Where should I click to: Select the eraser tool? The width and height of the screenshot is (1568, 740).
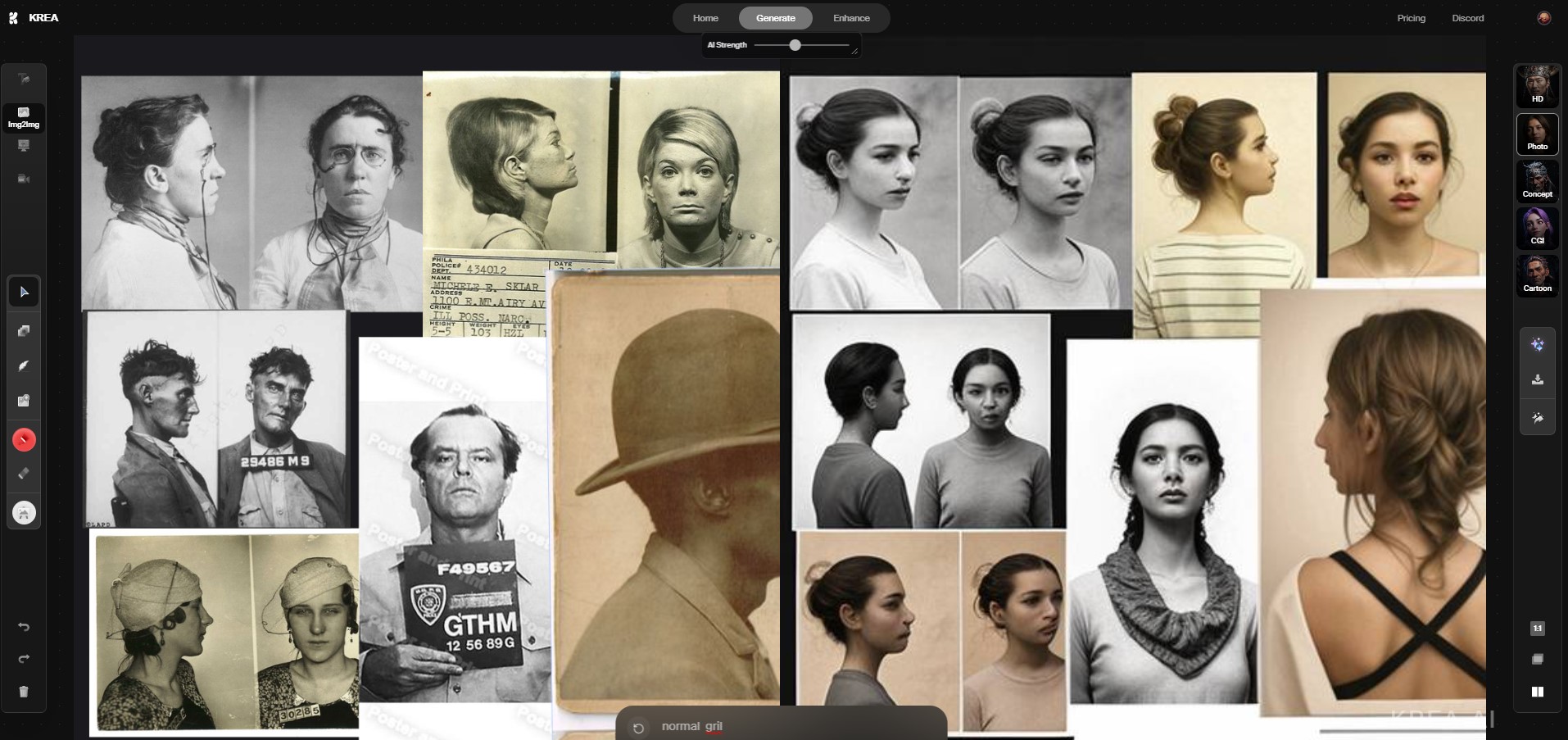[x=24, y=473]
